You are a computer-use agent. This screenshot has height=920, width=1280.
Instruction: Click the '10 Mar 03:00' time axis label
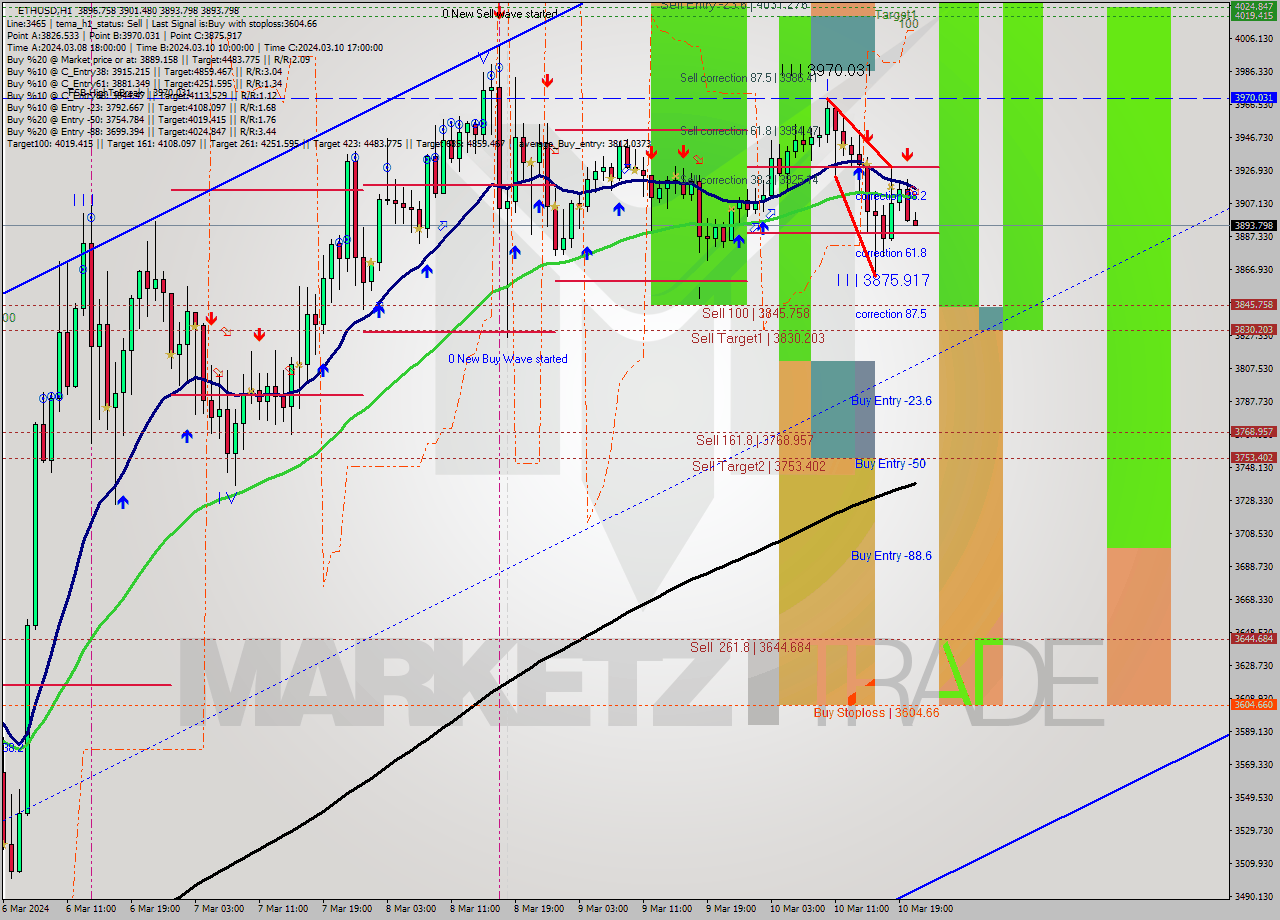(x=797, y=909)
